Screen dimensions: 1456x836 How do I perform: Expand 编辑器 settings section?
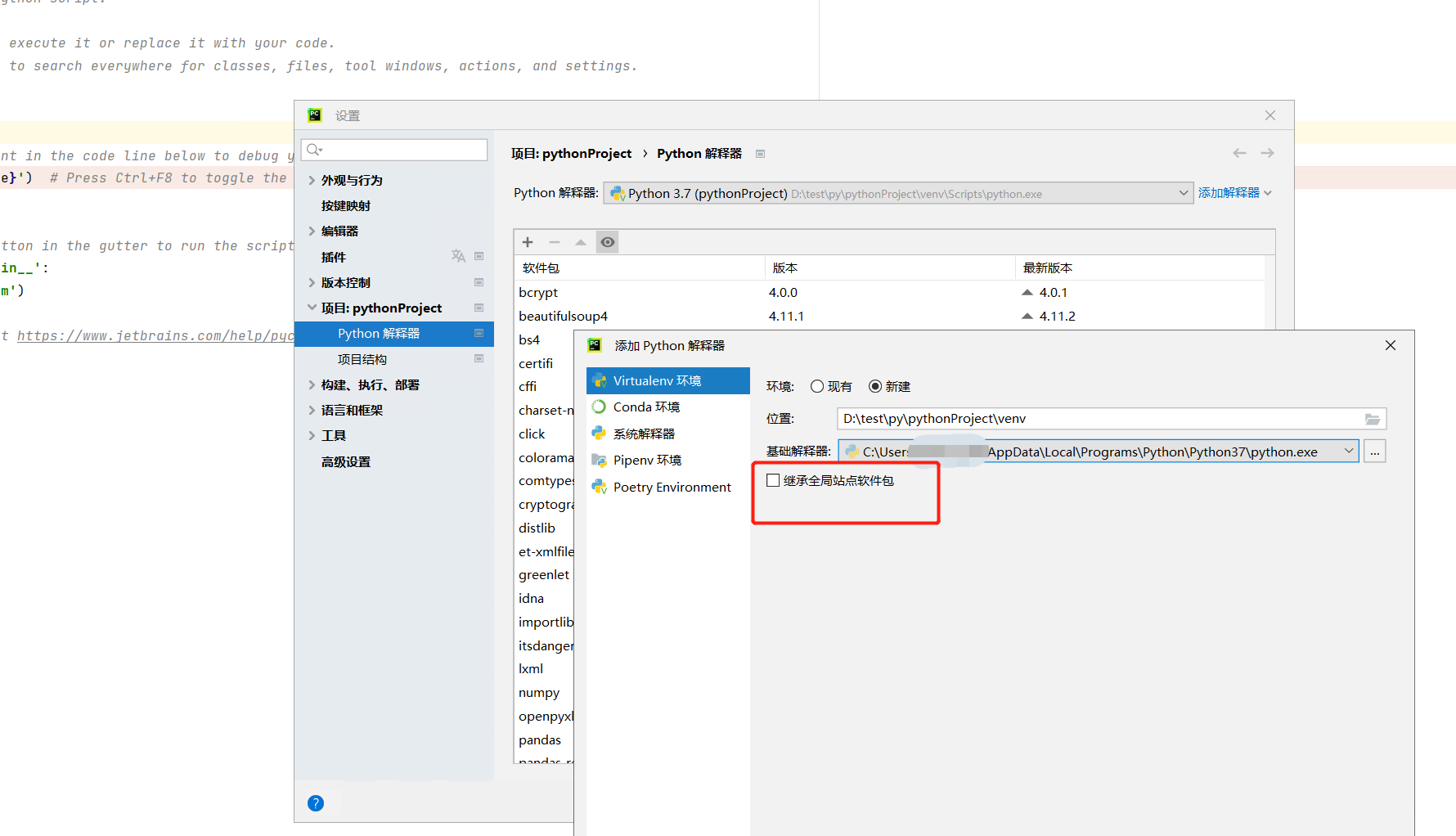312,231
